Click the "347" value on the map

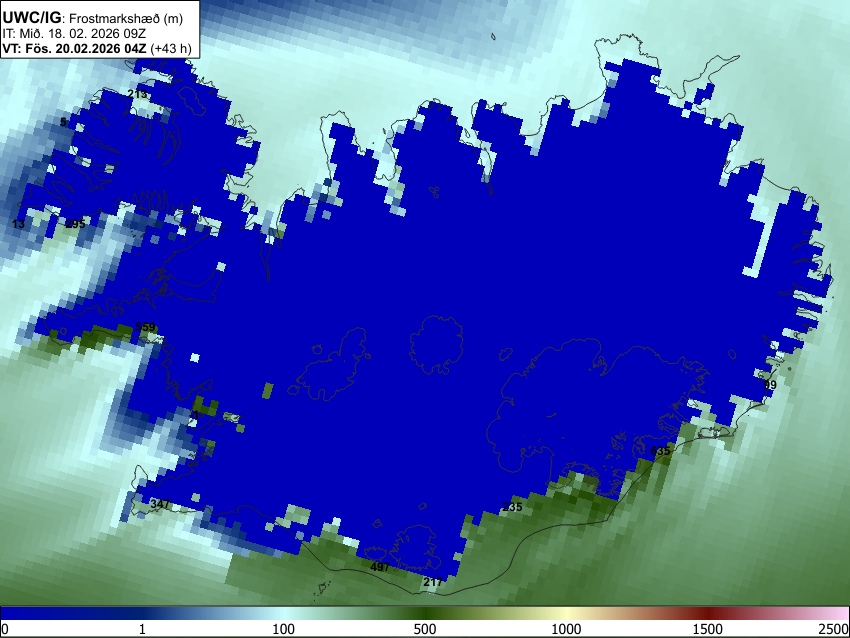159,504
